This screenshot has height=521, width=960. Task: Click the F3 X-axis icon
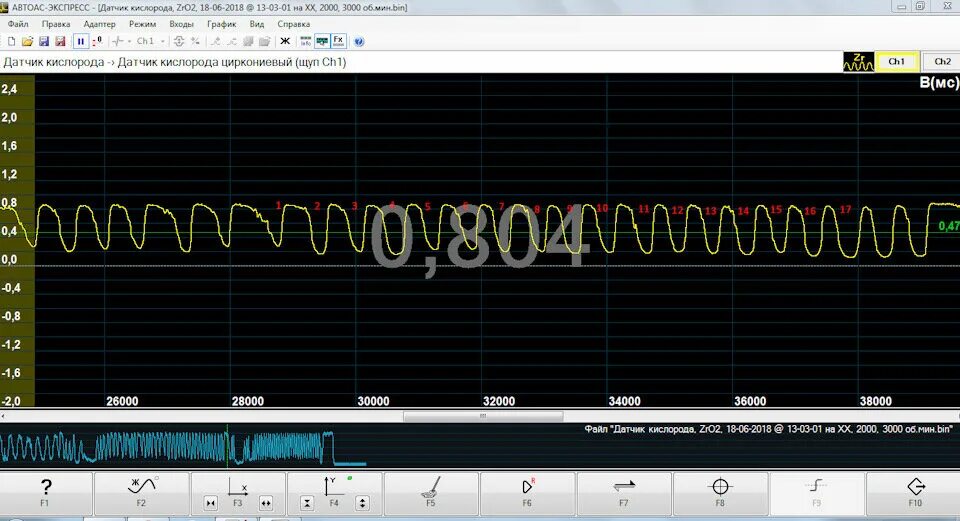click(238, 488)
